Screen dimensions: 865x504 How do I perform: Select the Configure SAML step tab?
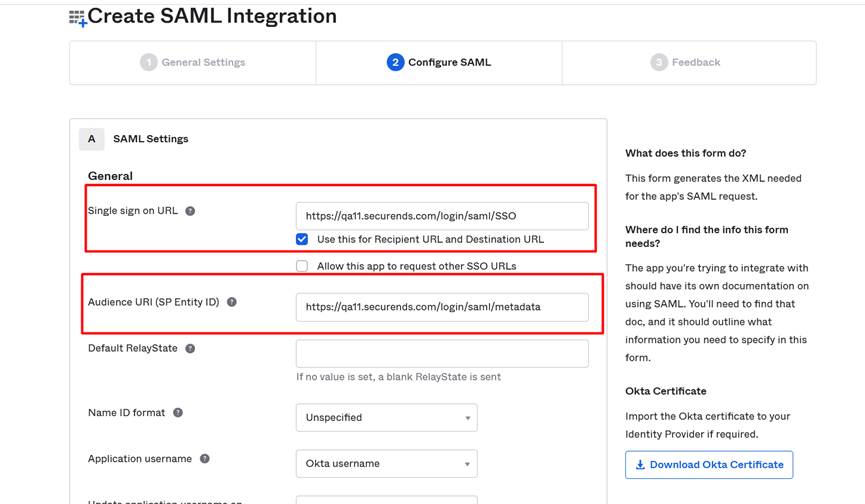coord(439,62)
